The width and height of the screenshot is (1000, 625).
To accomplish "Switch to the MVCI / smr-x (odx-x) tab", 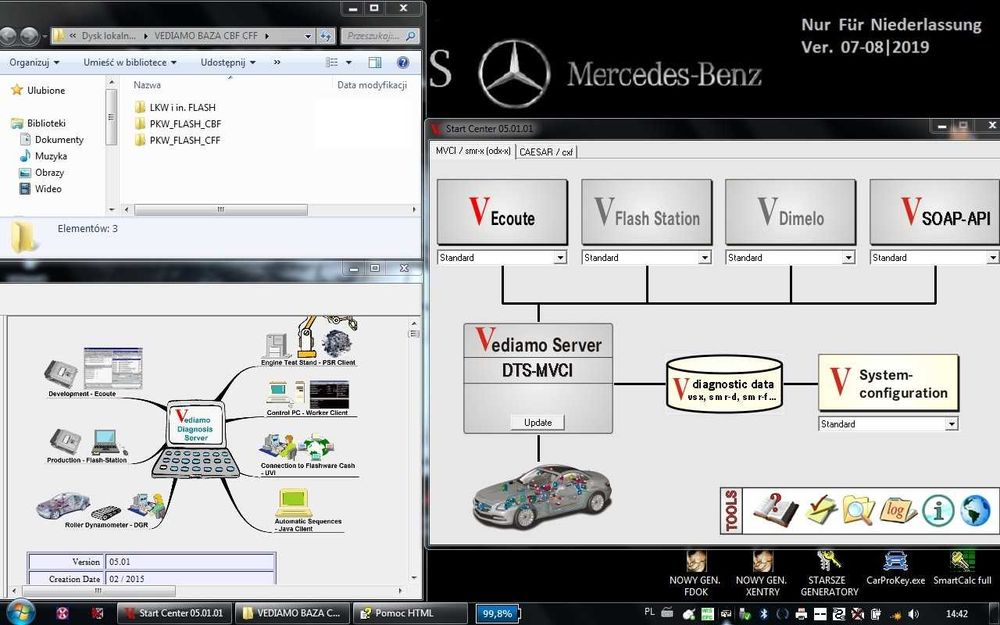I will click(x=473, y=151).
